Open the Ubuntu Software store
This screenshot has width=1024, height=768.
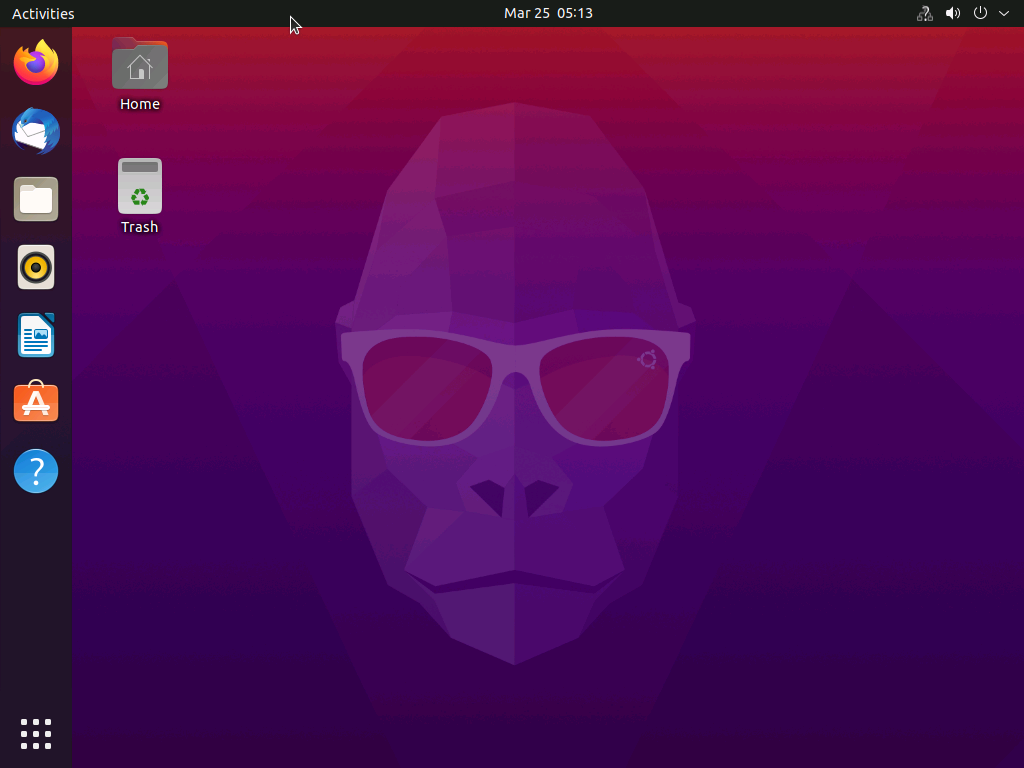tap(36, 402)
